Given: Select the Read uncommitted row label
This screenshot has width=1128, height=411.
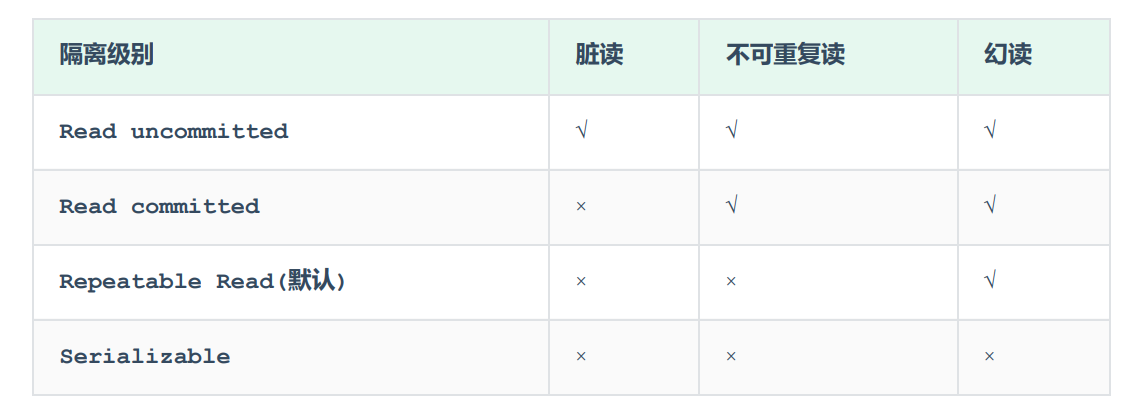Looking at the screenshot, I should [173, 132].
